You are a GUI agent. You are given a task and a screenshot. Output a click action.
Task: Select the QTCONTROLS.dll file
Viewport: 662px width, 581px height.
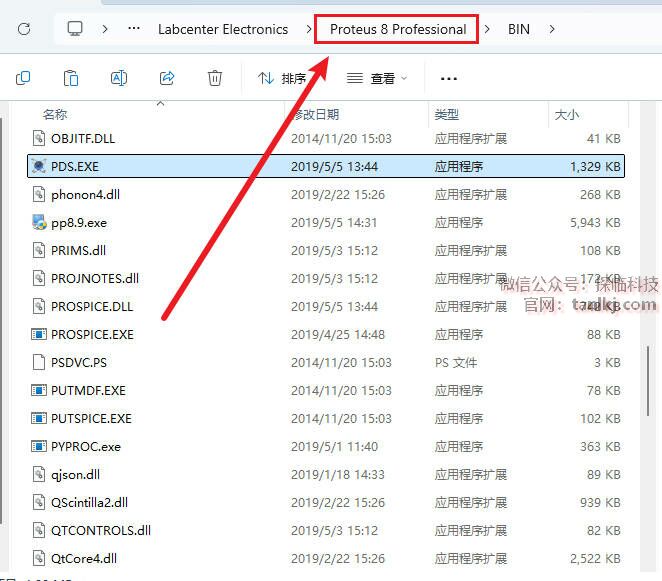(326, 530)
